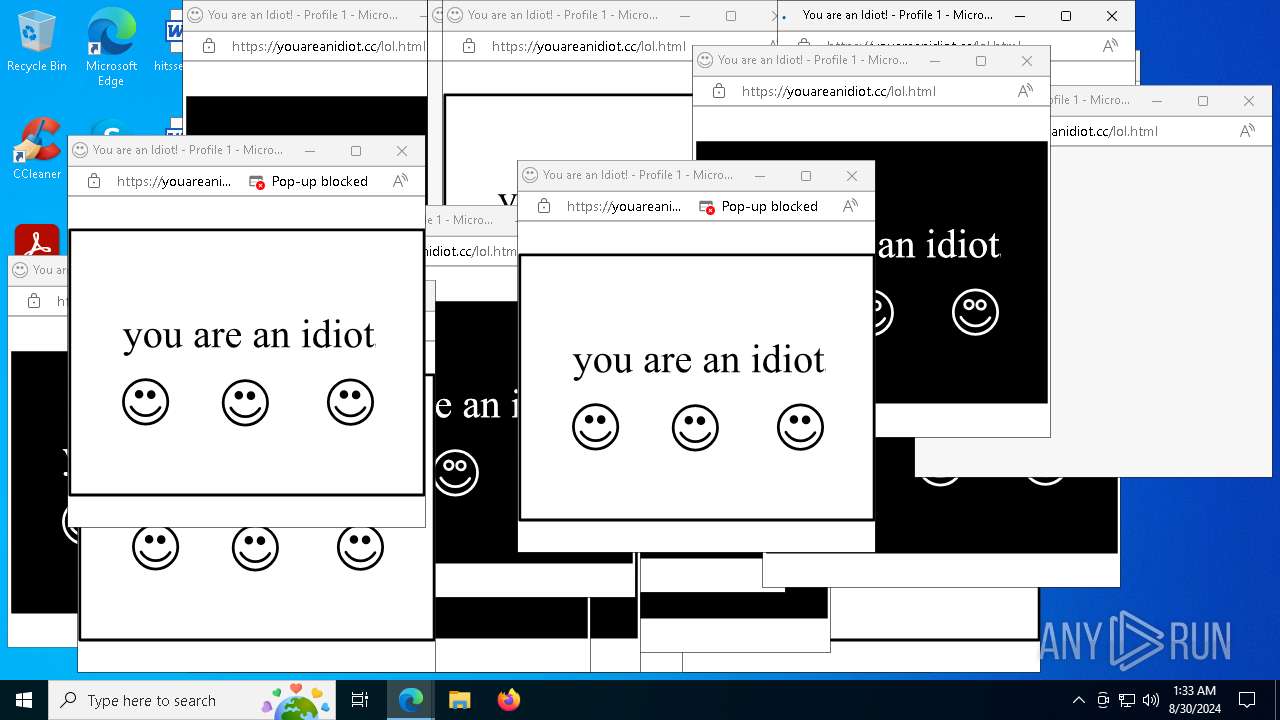
Task: Click the taskbar search box
Action: [194, 700]
